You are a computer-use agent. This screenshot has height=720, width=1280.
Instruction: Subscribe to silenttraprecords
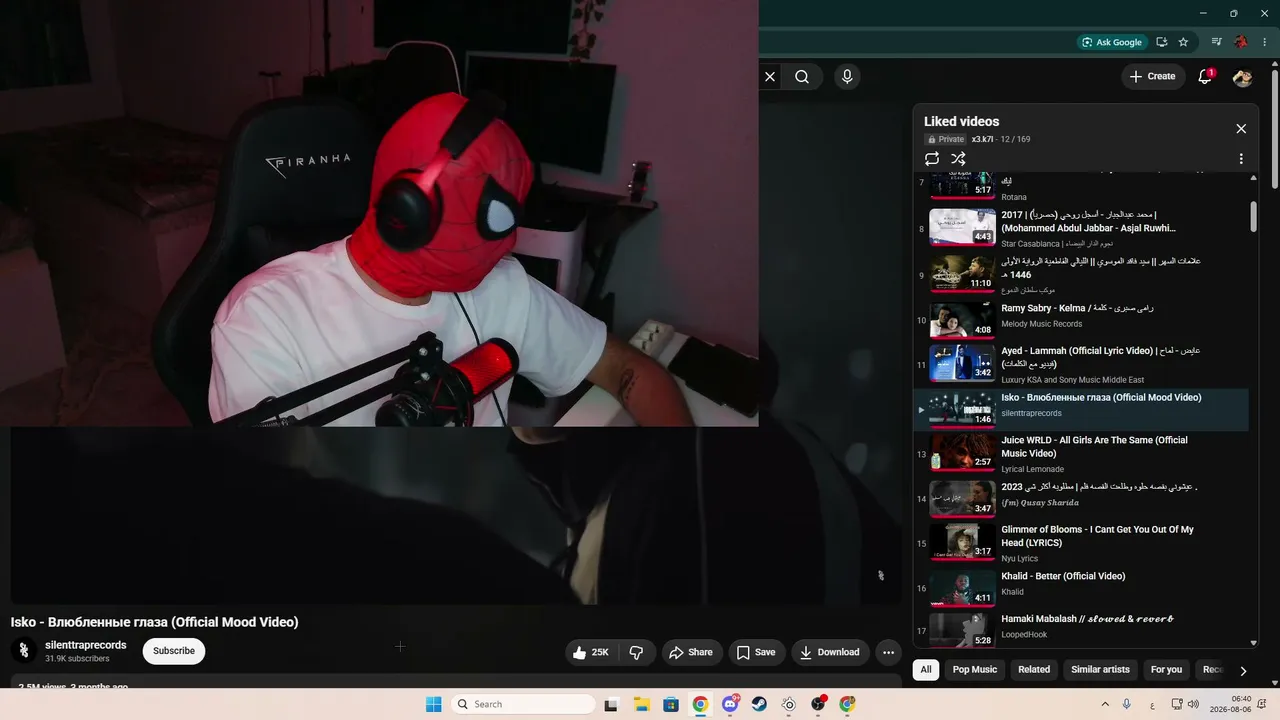click(x=174, y=651)
